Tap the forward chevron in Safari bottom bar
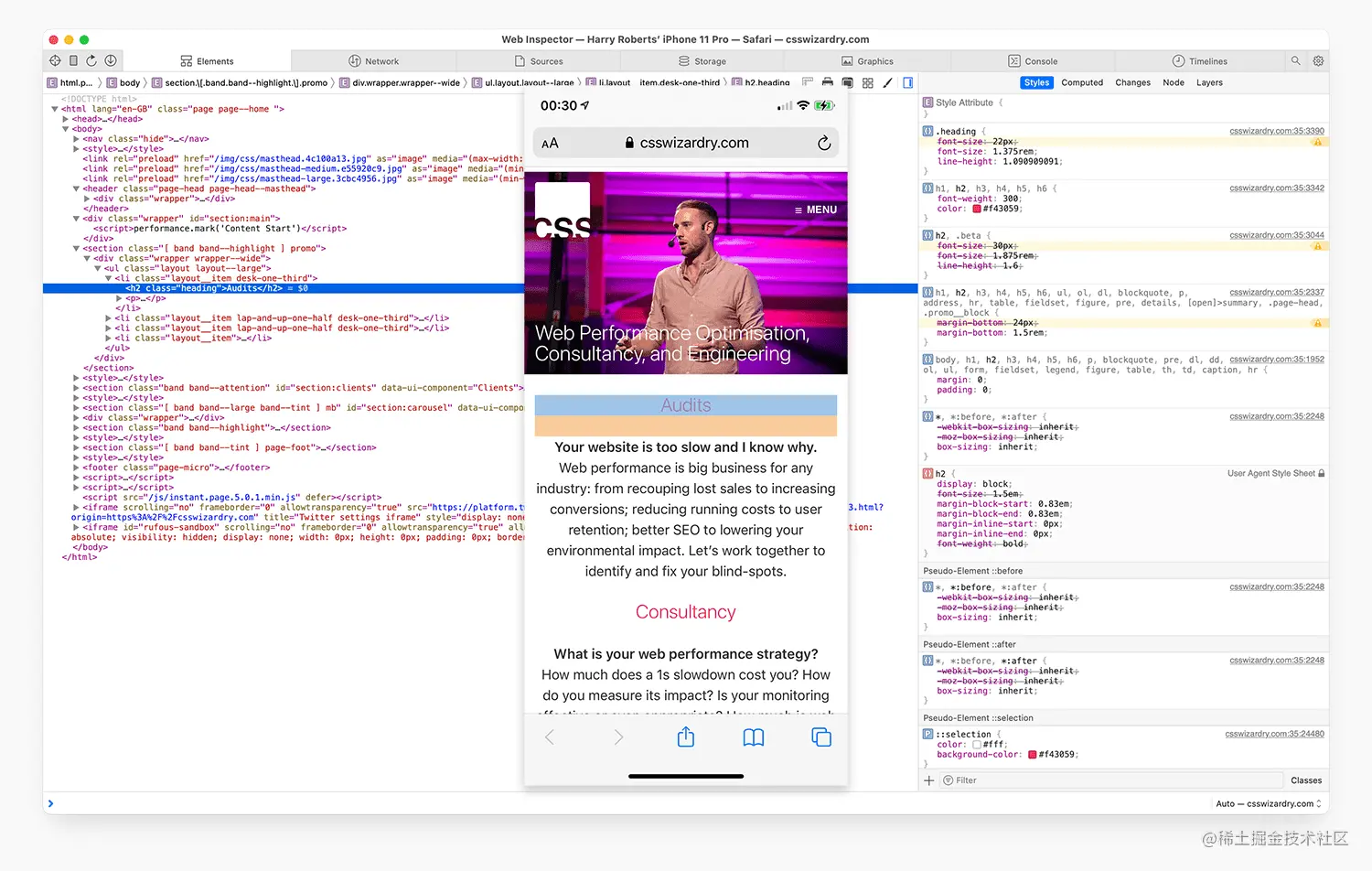 (618, 737)
